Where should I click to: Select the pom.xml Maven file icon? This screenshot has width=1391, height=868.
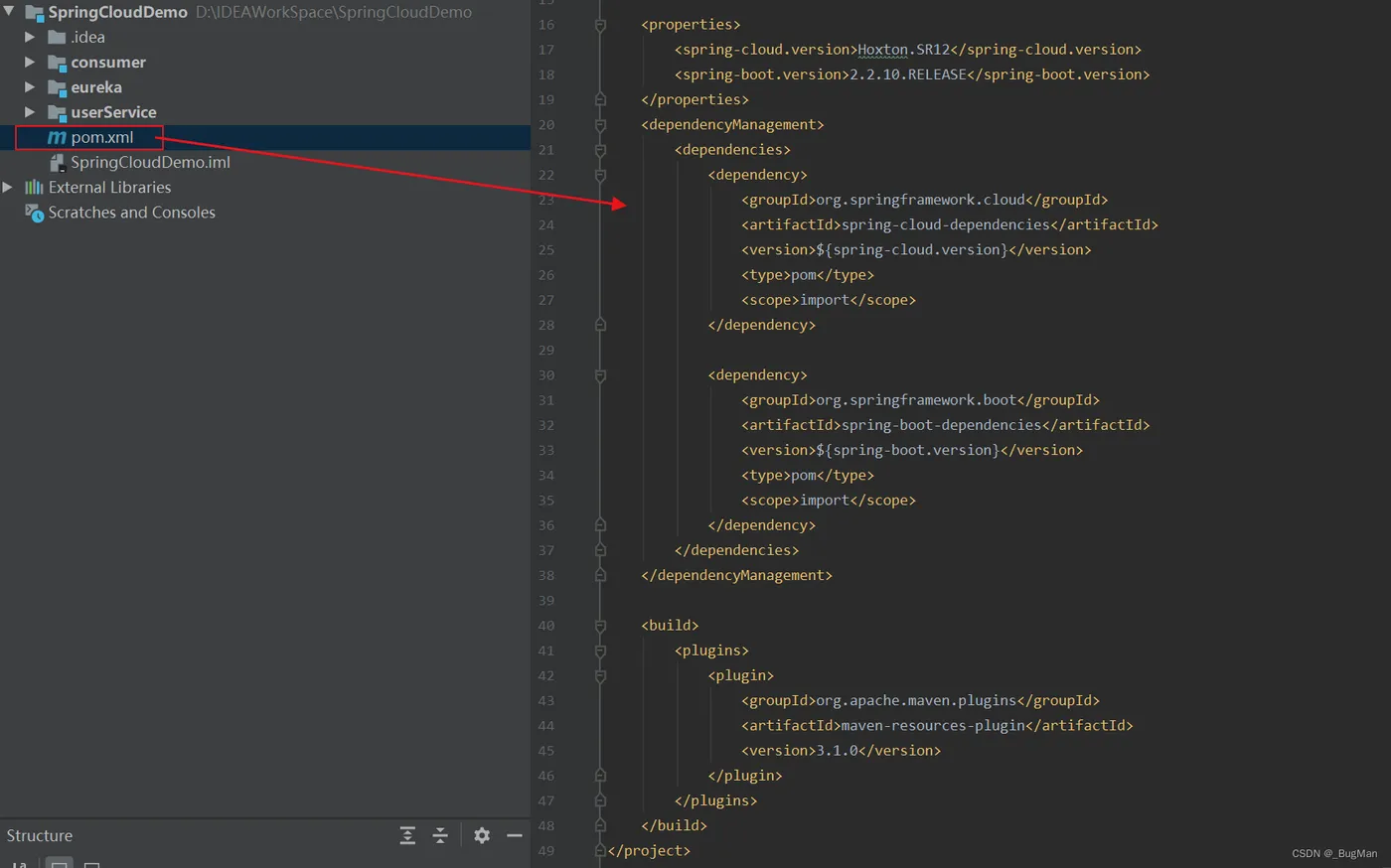pyautogui.click(x=57, y=137)
